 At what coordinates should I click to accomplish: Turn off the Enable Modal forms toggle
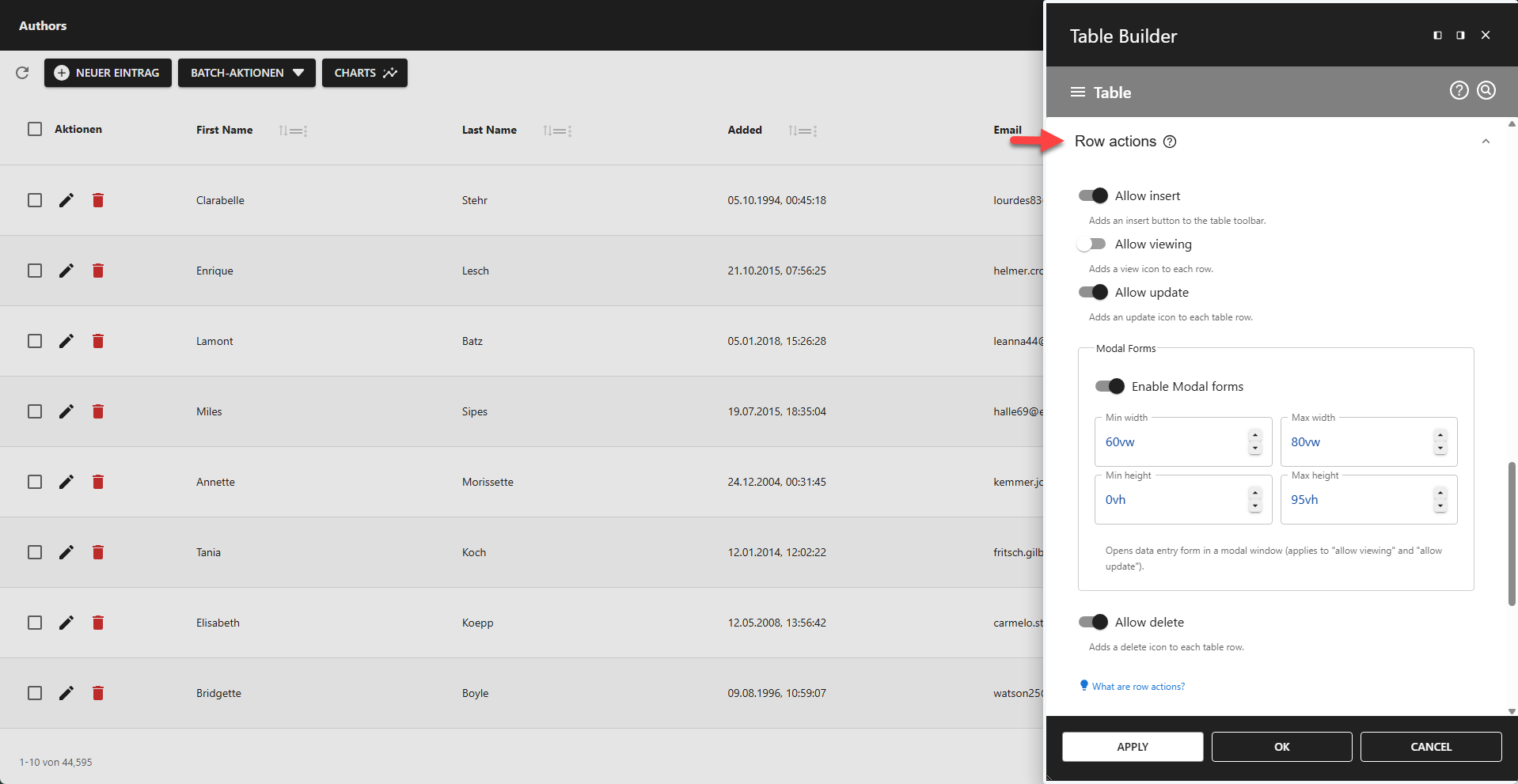1107,386
